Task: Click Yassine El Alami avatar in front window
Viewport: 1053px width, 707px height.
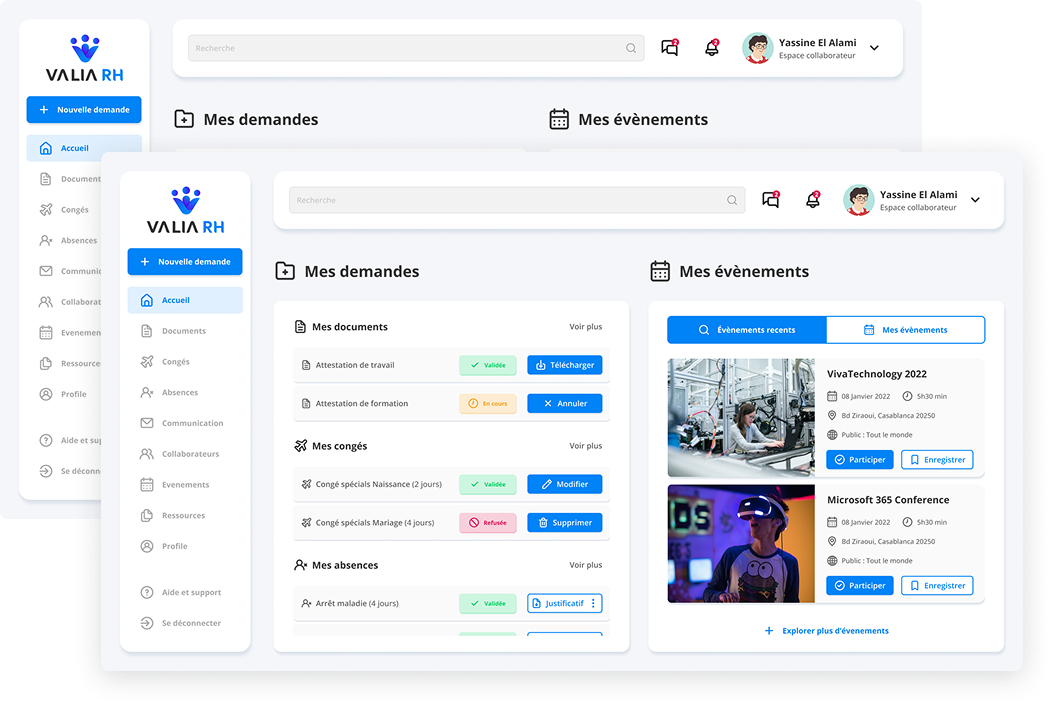Action: point(858,200)
